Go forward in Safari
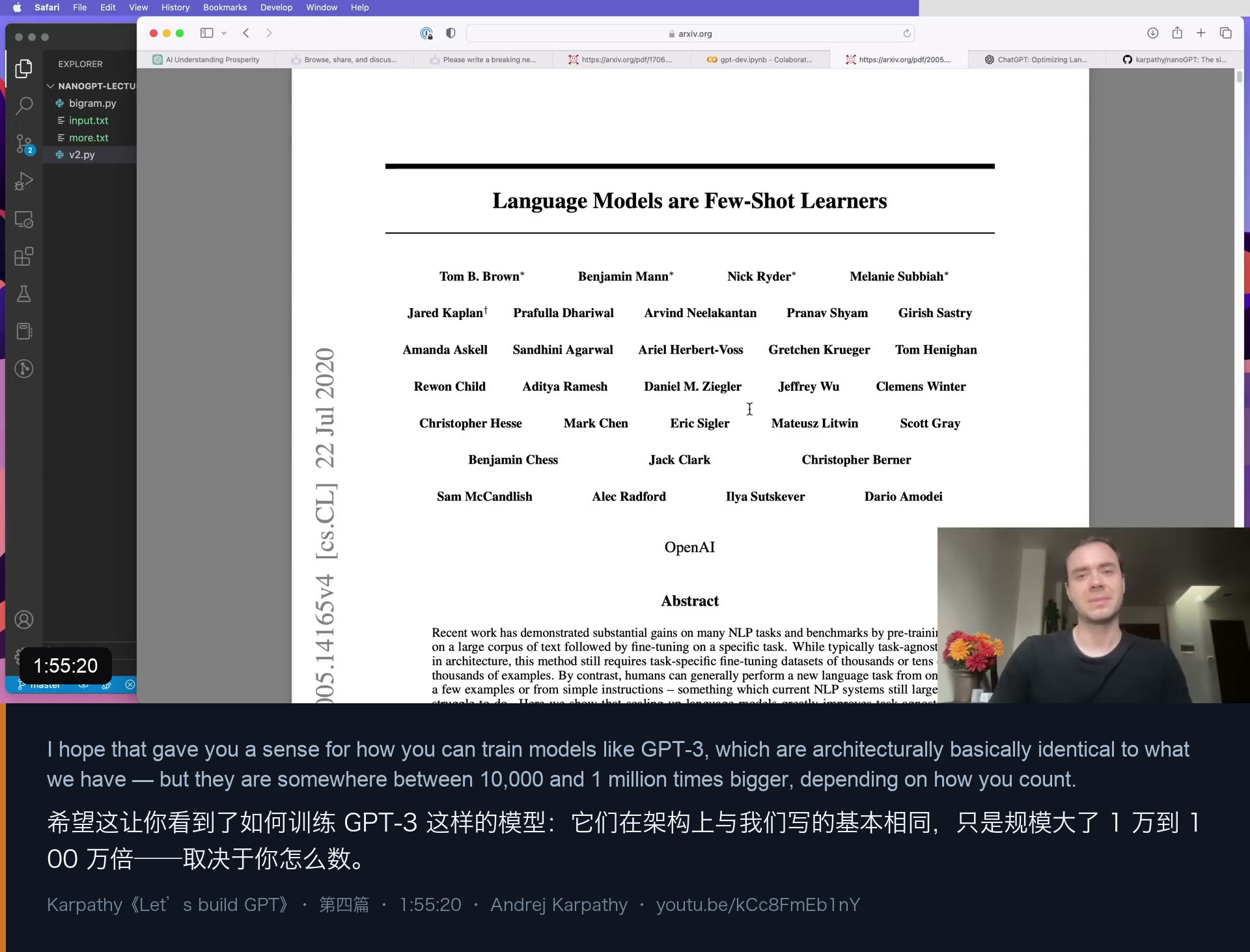 tap(269, 33)
